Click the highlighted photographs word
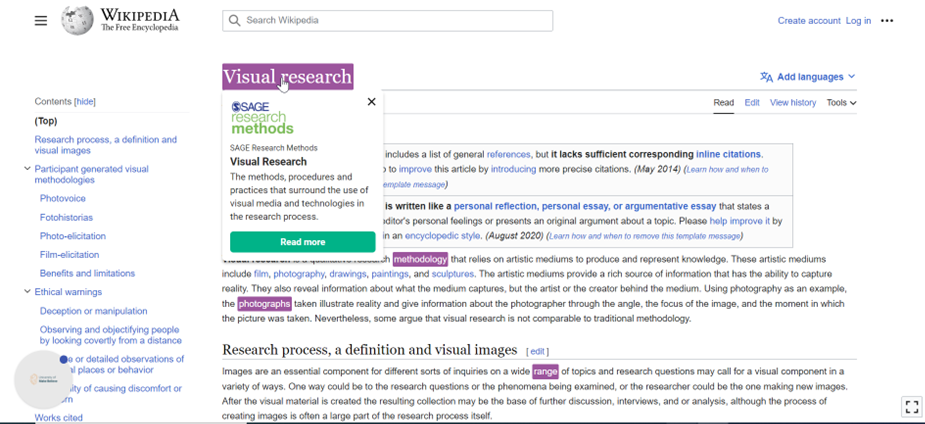The image size is (925, 424). [x=264, y=304]
